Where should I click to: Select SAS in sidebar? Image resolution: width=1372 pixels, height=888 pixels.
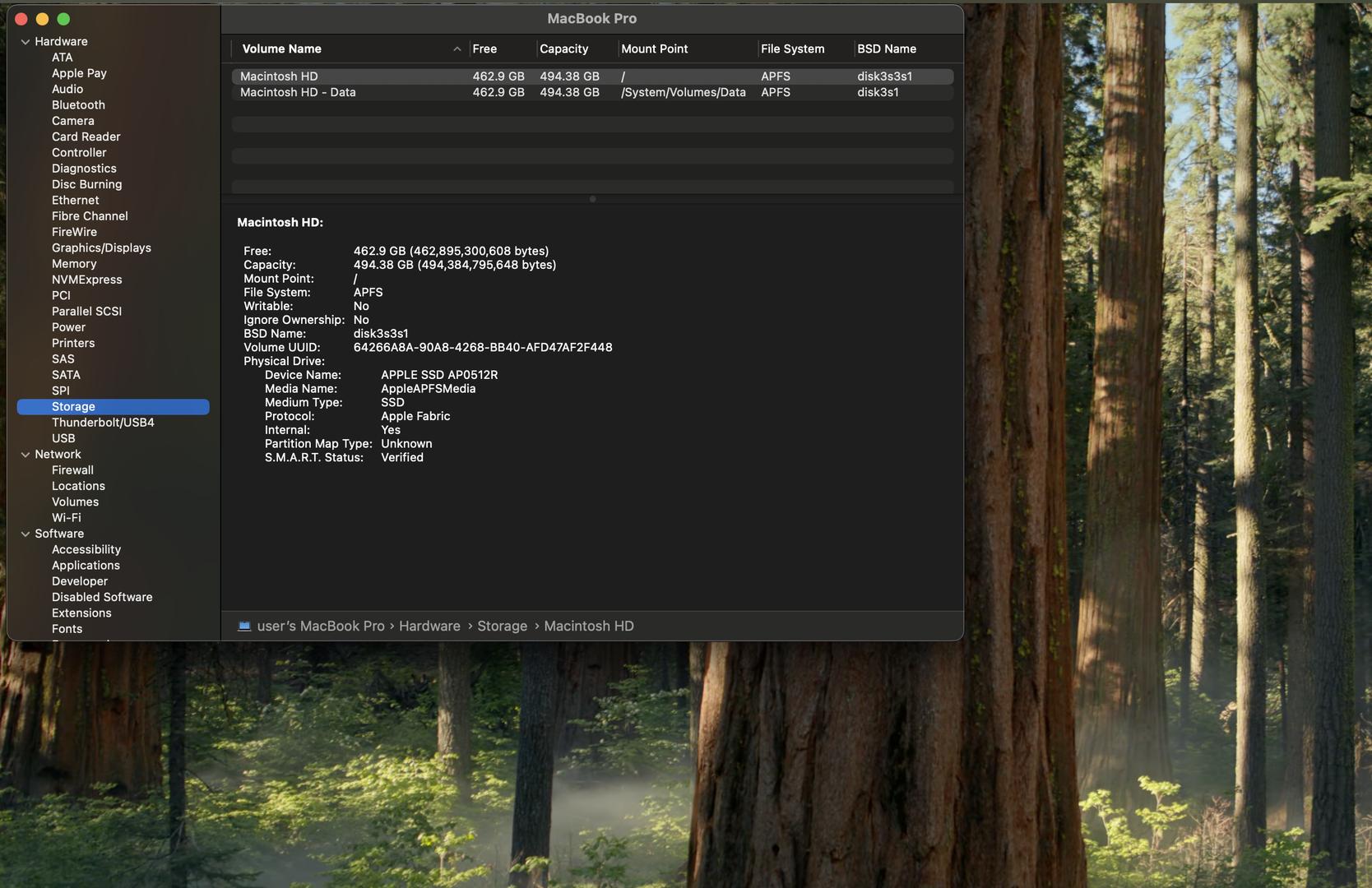(63, 359)
